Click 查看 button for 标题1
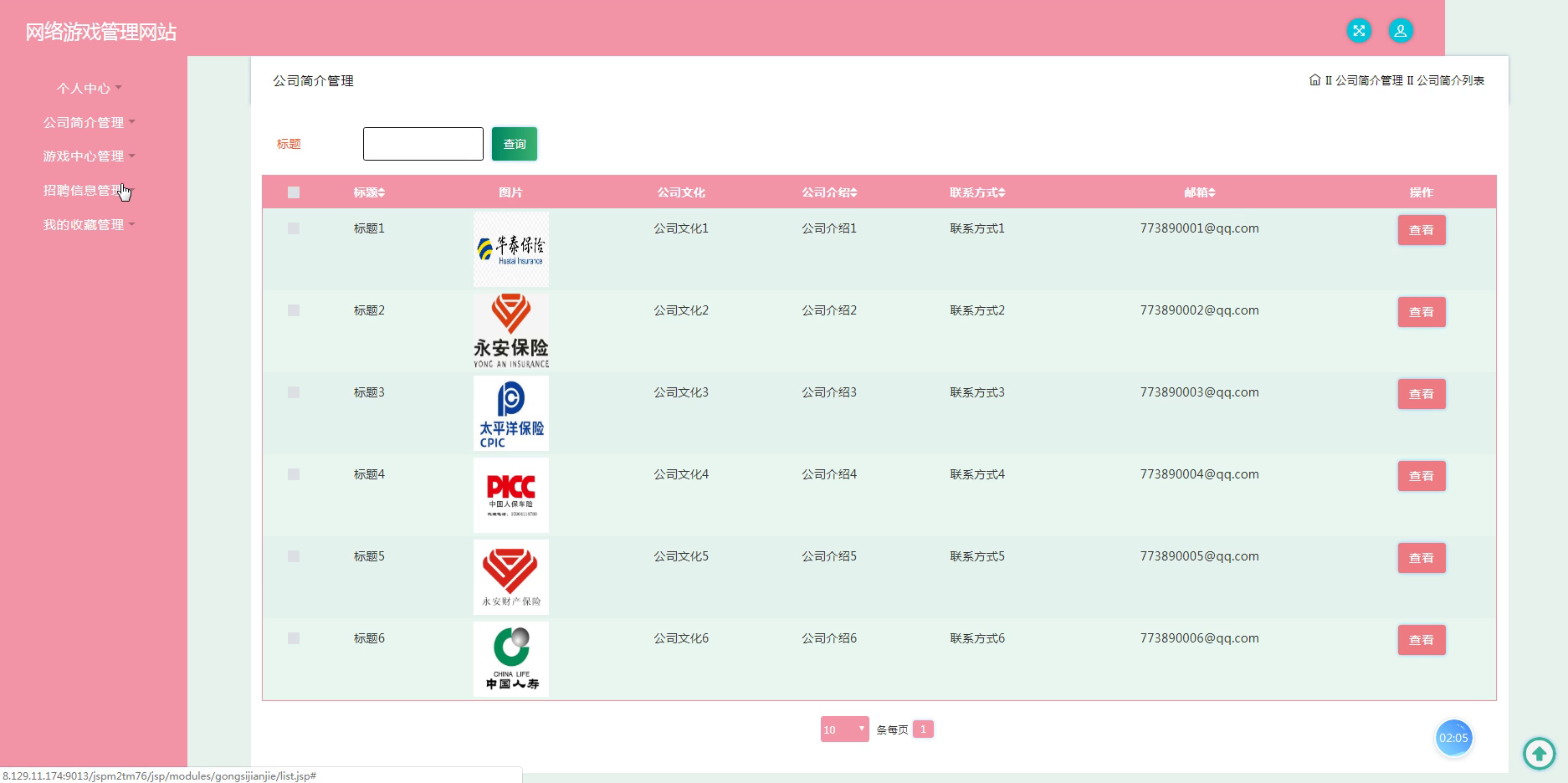Image resolution: width=1568 pixels, height=783 pixels. click(1422, 230)
